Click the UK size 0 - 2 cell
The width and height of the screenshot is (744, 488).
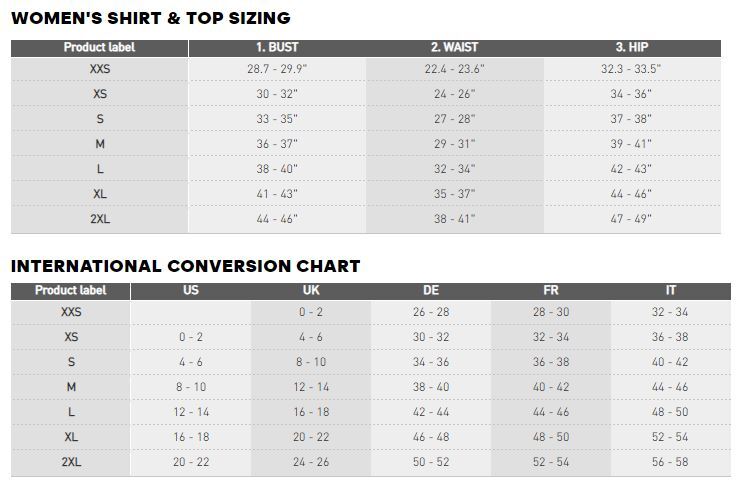pyautogui.click(x=311, y=312)
